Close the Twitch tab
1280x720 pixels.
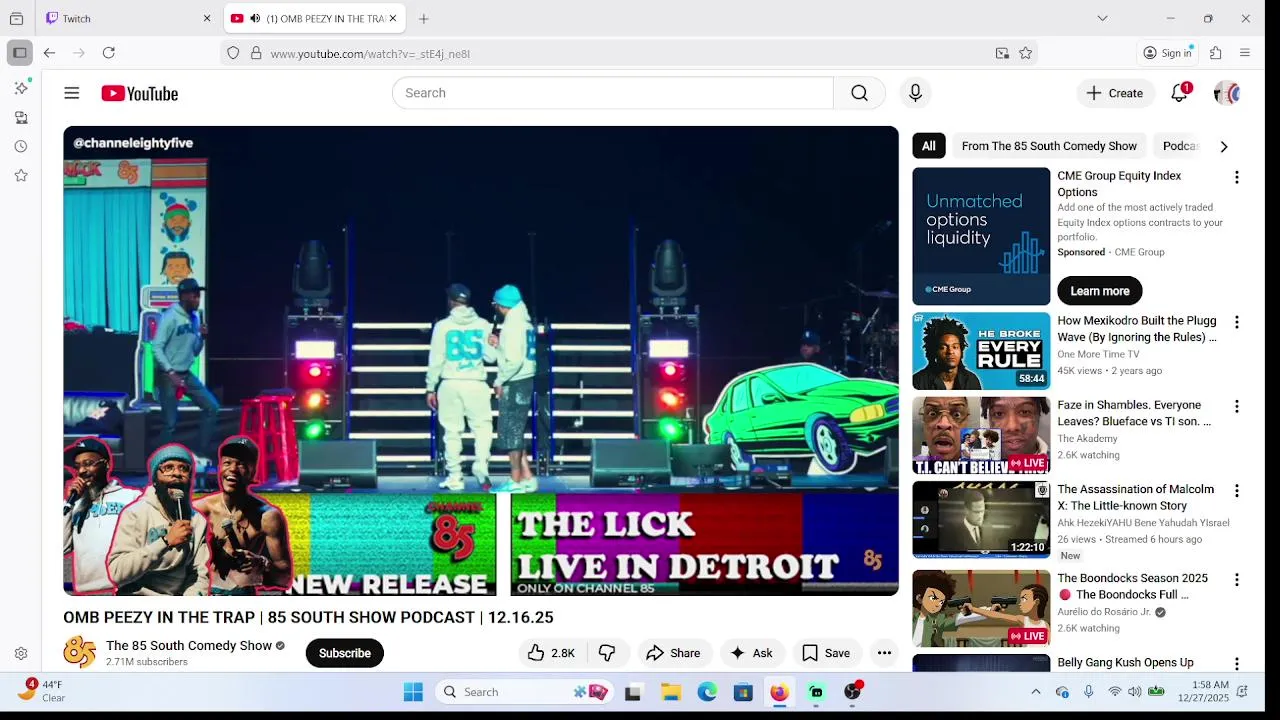(x=207, y=18)
